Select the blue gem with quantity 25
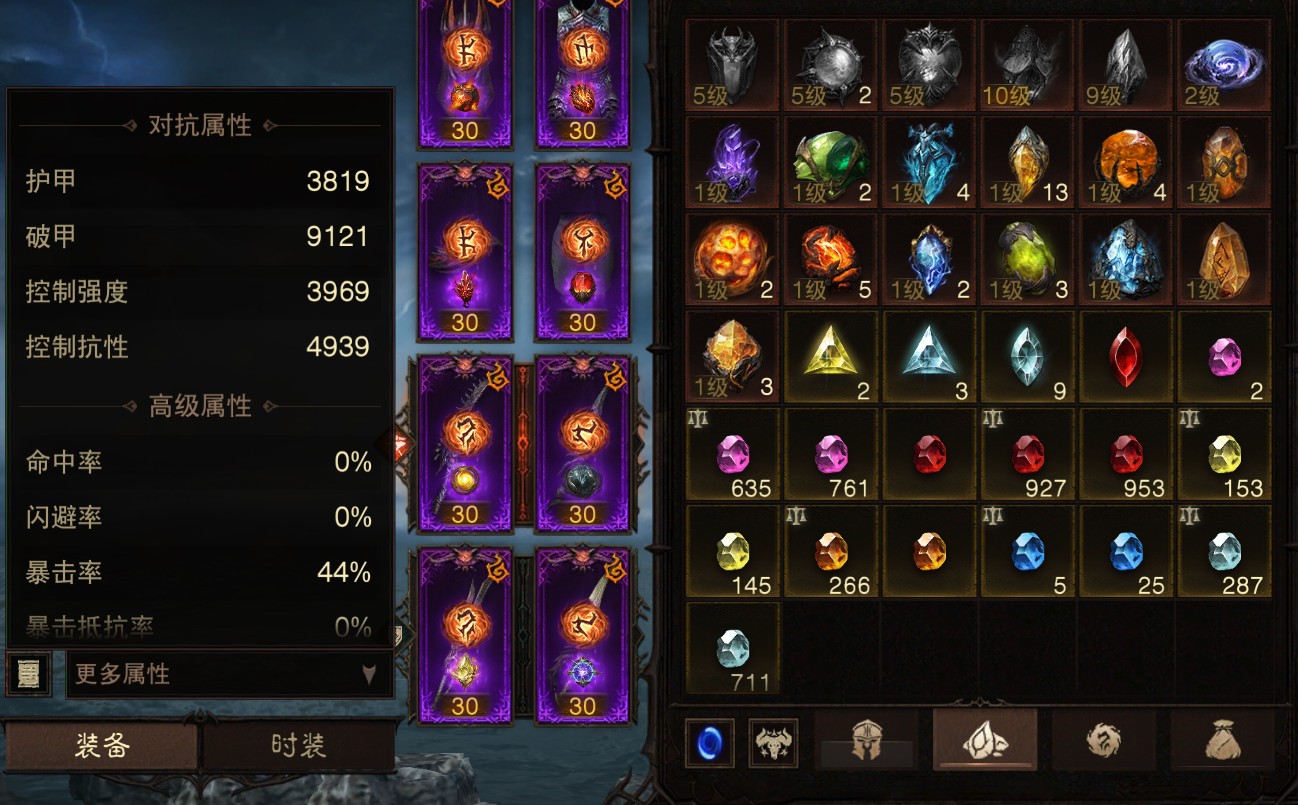 pos(1127,551)
